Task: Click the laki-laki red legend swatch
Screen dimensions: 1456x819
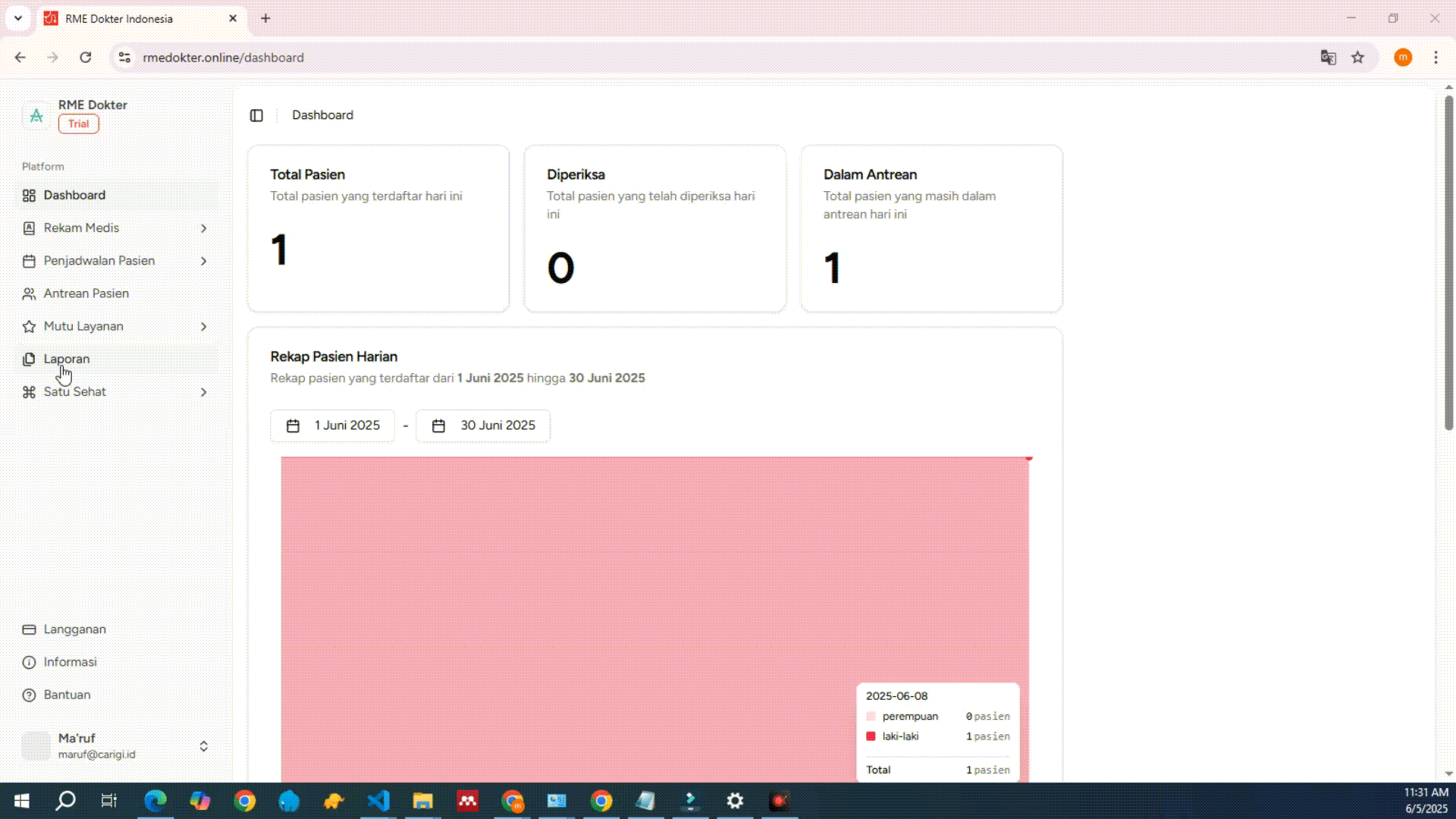Action: click(x=871, y=736)
